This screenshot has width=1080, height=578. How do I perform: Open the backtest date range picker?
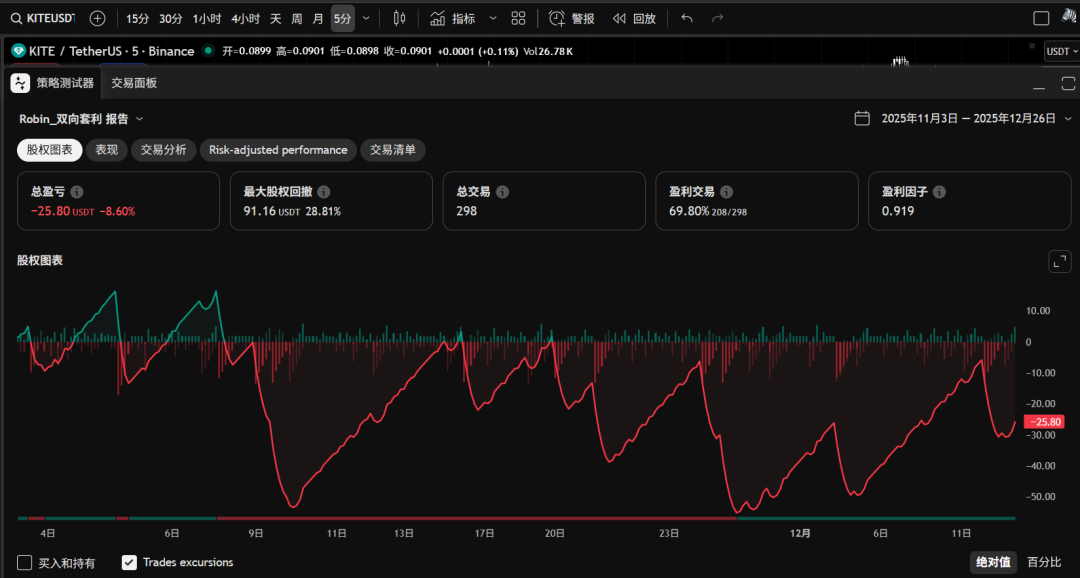(955, 118)
